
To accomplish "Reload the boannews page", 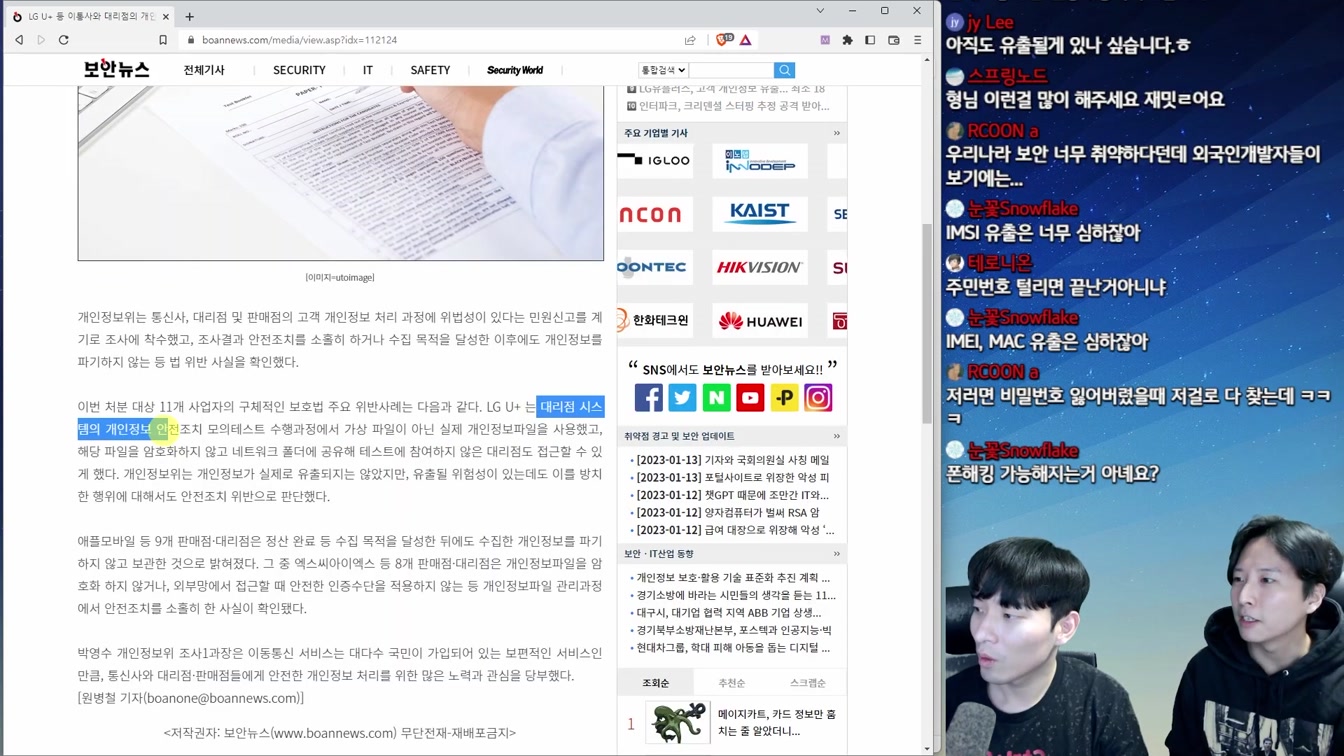I will point(63,40).
